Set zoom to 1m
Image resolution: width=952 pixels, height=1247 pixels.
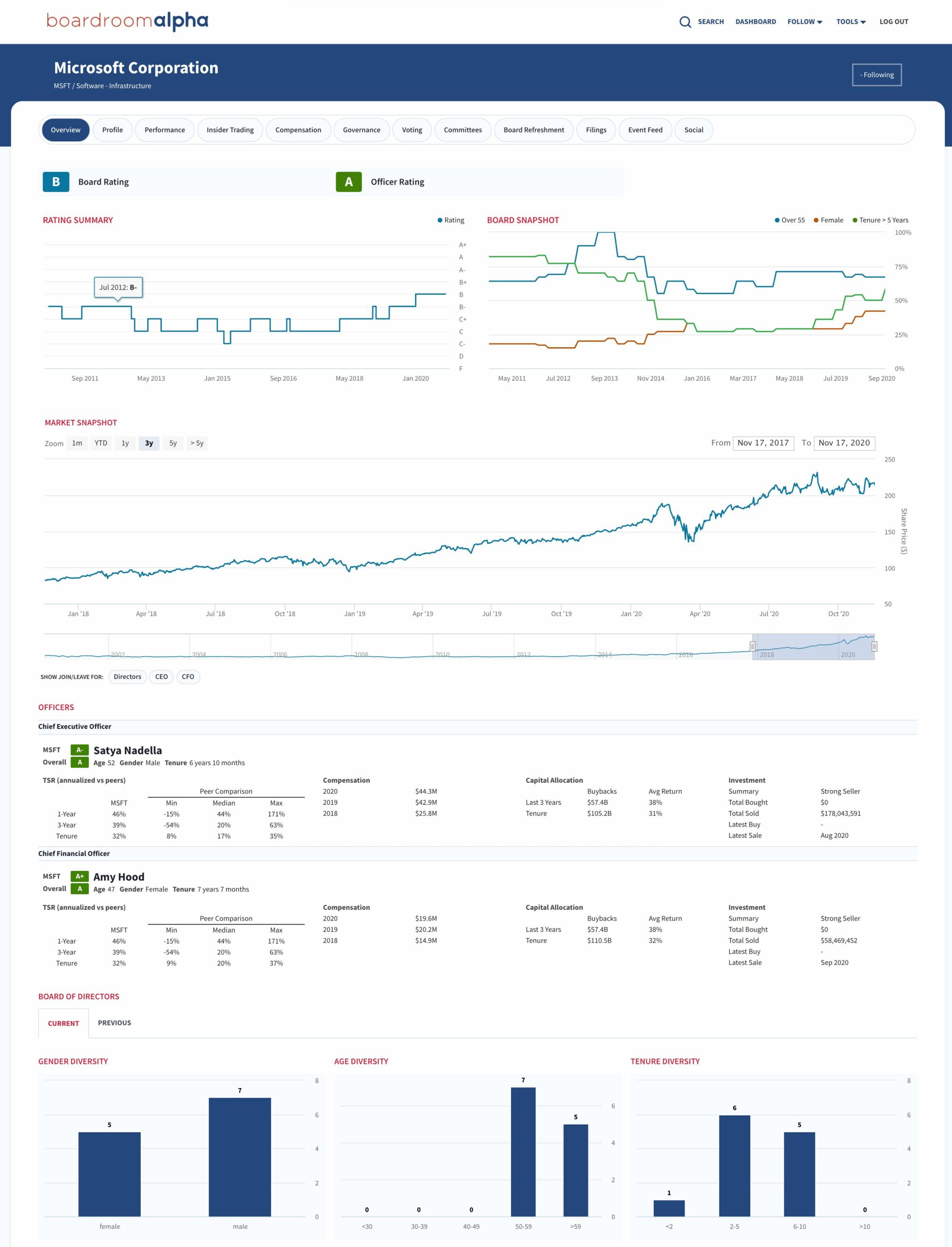pos(77,443)
